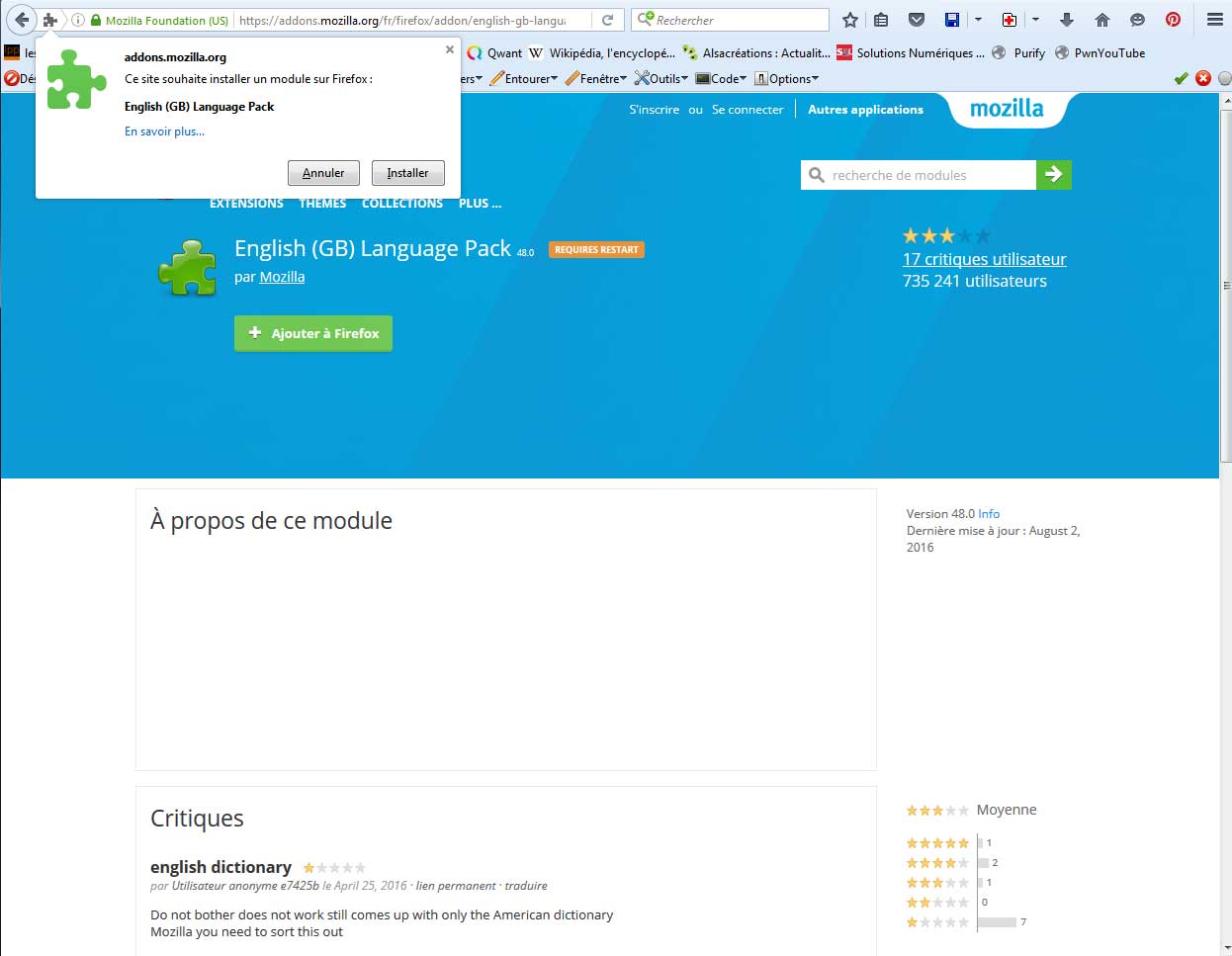Open the Code dropdown in developer toolbar
The height and width of the screenshot is (956, 1232).
pyautogui.click(x=722, y=79)
